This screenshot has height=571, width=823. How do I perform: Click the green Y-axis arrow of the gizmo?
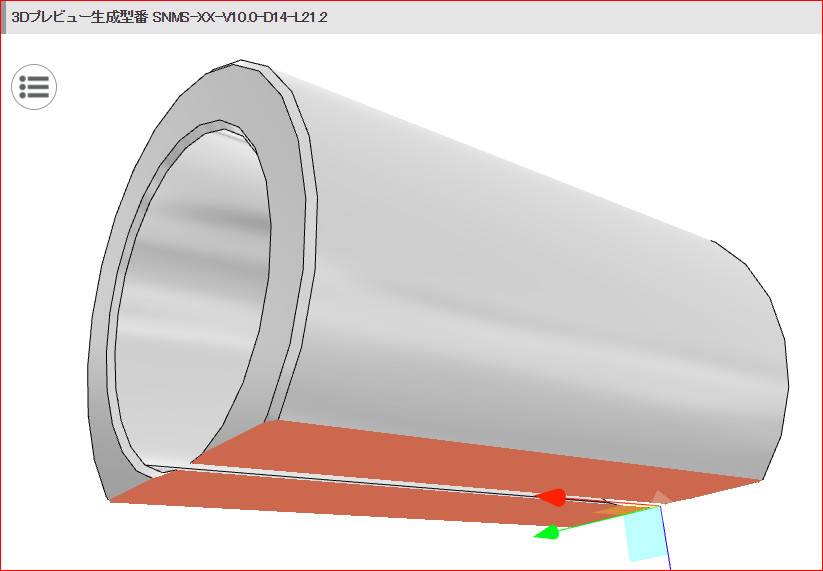point(546,532)
